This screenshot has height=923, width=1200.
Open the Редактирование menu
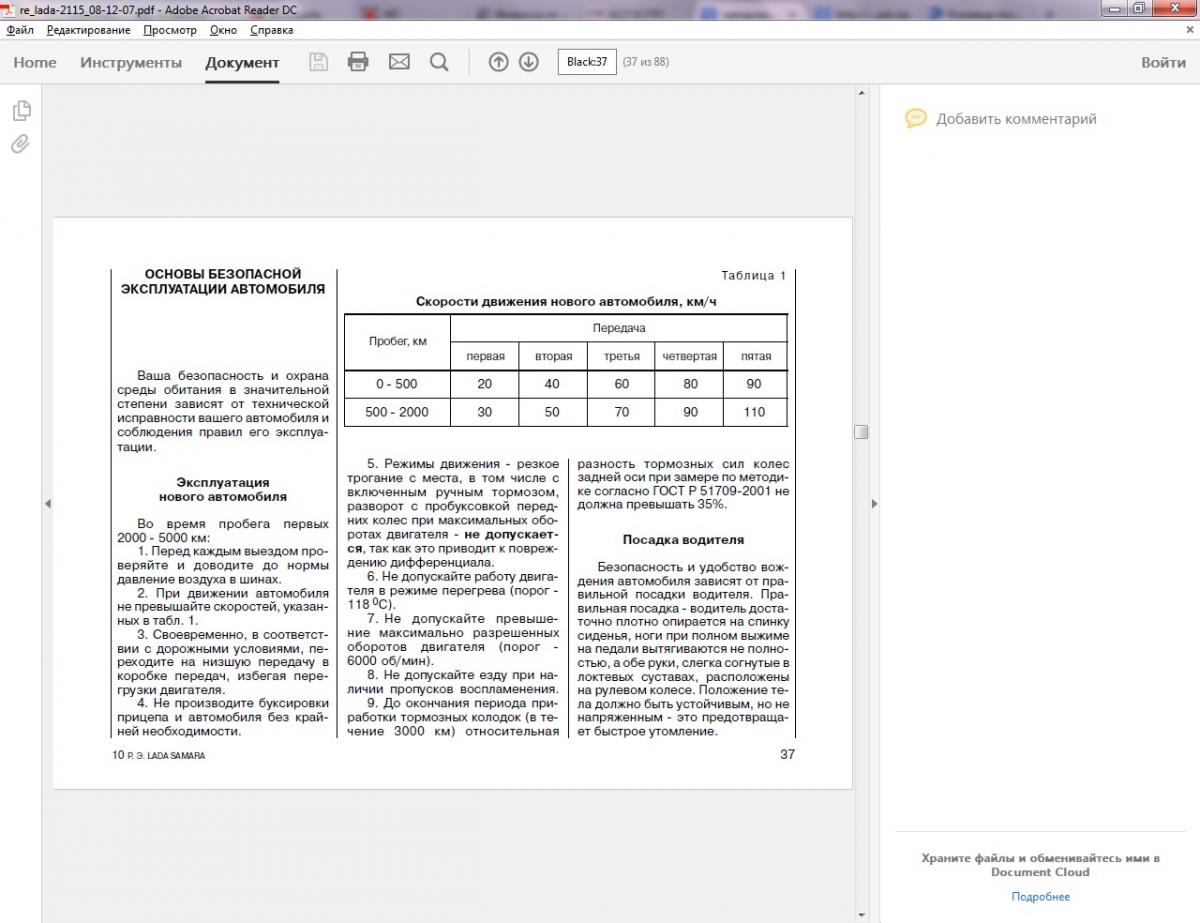(88, 30)
